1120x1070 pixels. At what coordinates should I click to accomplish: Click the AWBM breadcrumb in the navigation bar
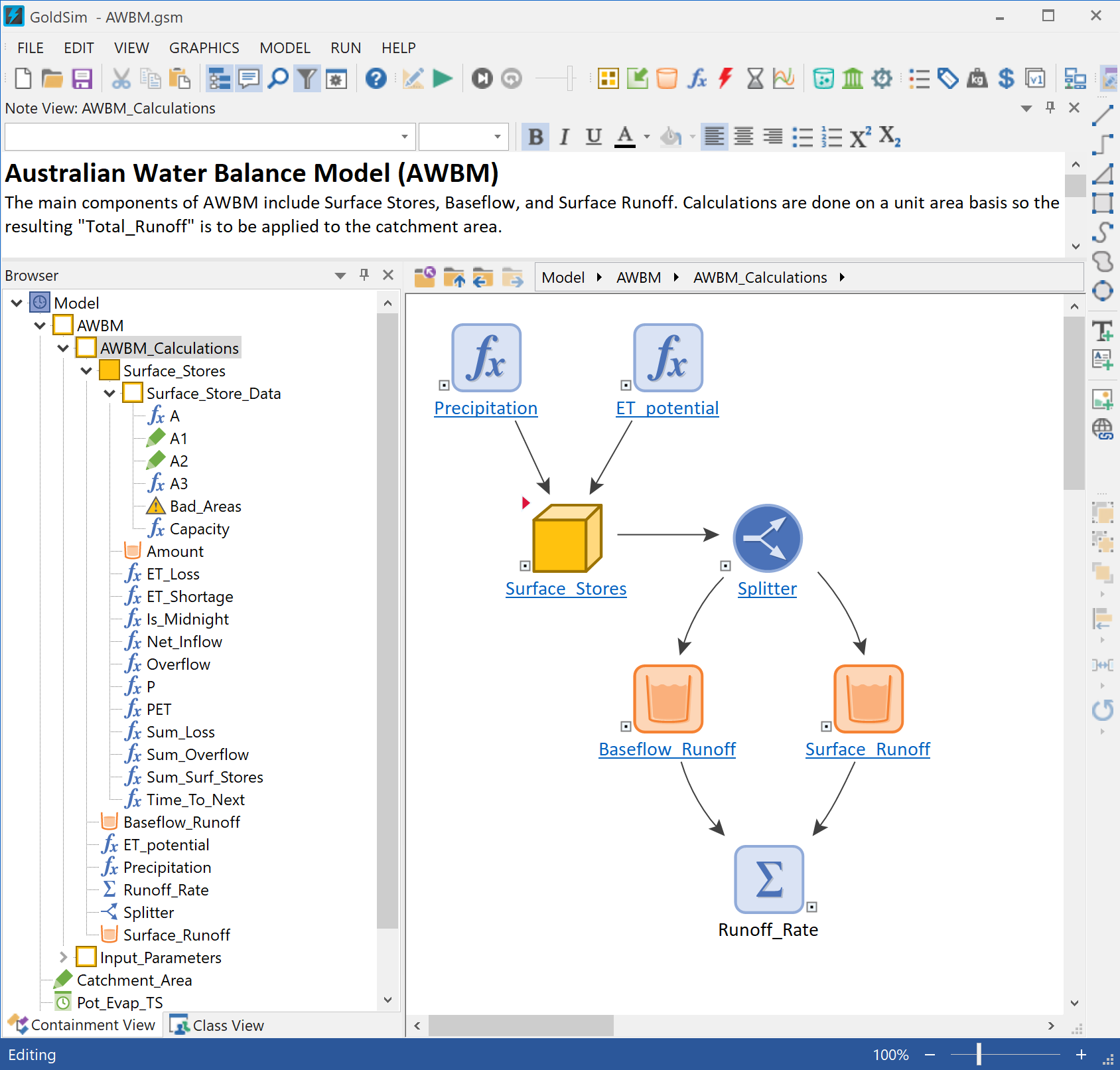[x=638, y=277]
